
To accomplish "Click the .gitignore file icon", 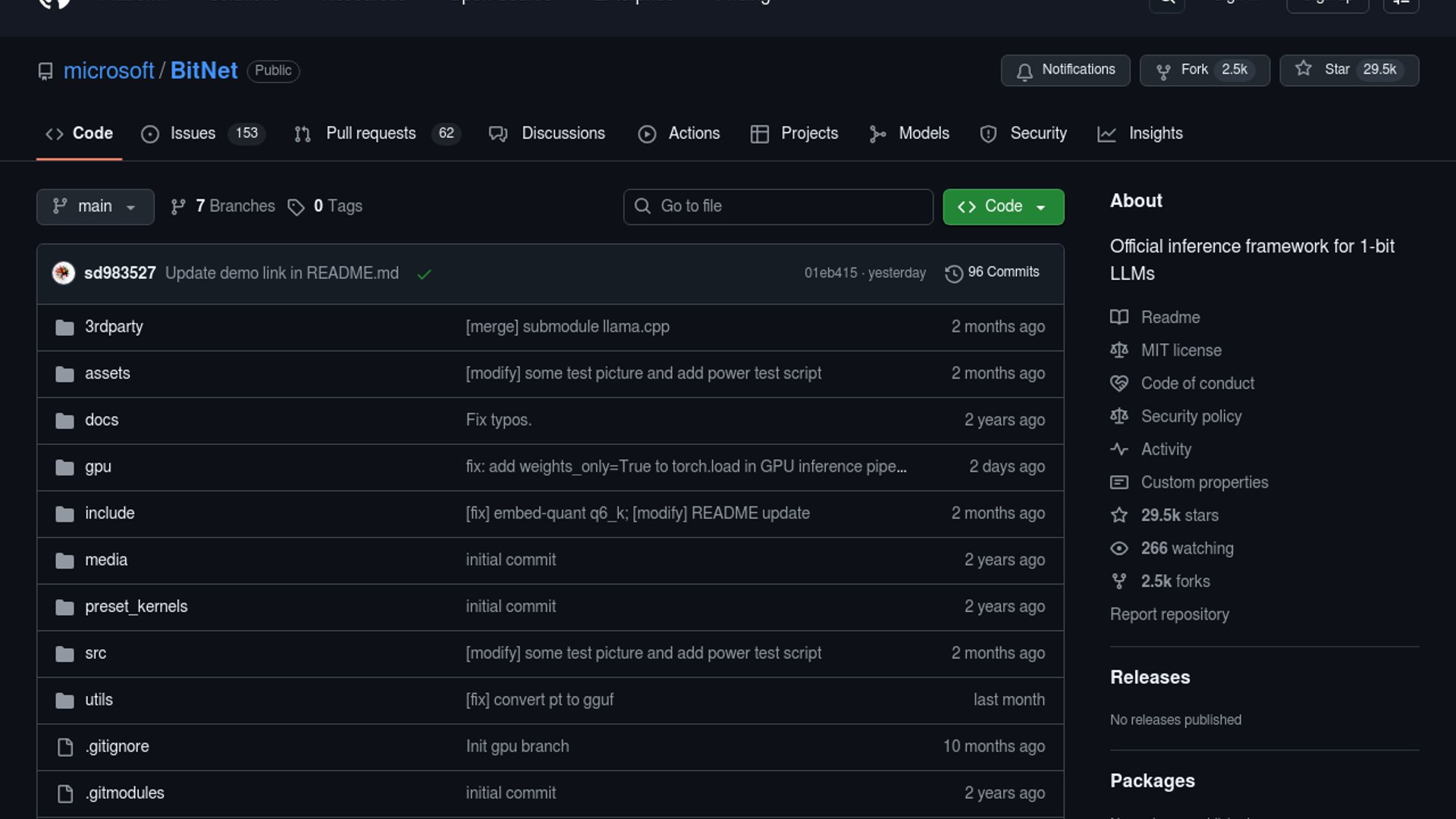I will [x=65, y=747].
